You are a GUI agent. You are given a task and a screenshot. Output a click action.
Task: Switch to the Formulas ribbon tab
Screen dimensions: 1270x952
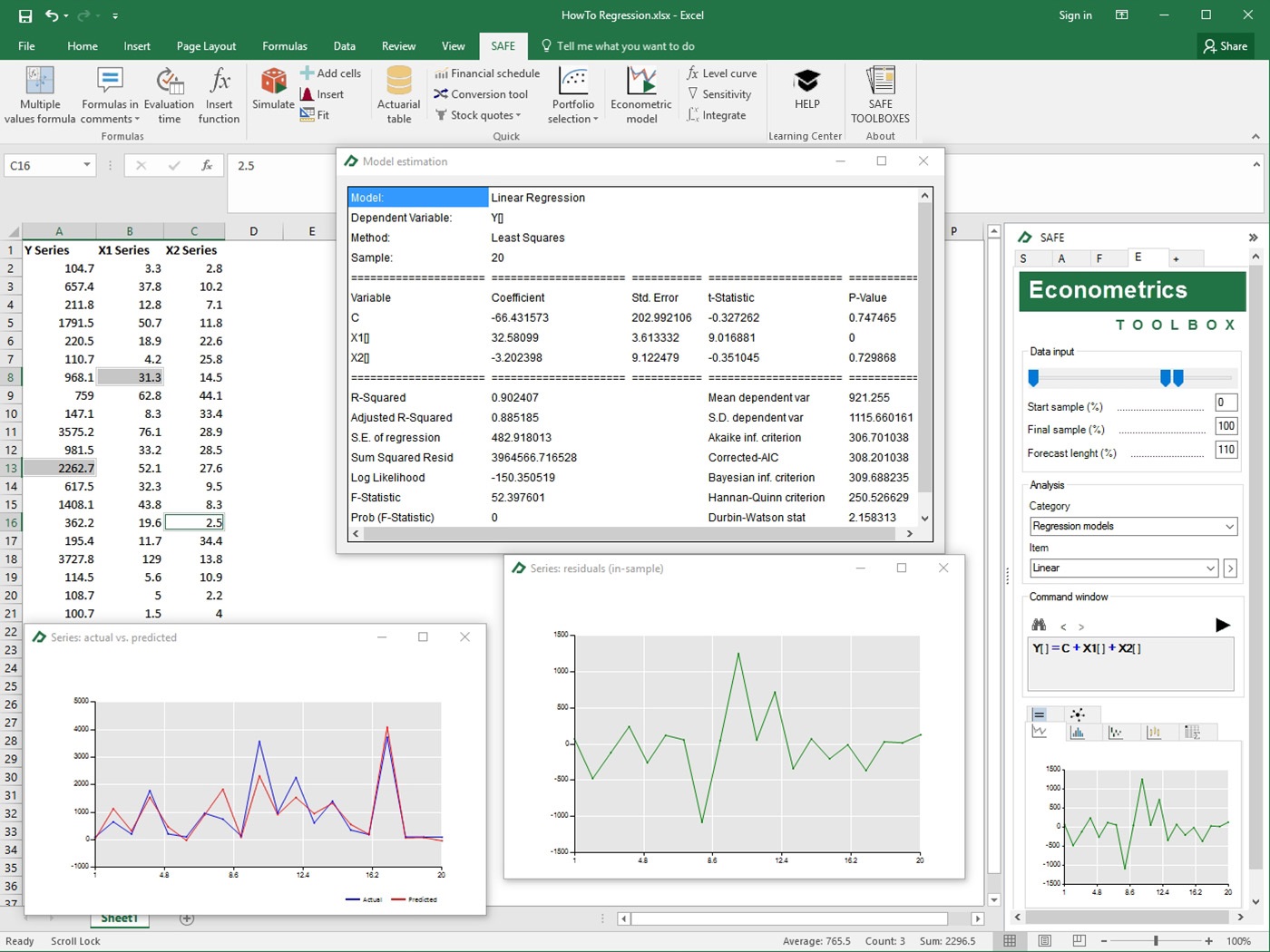pyautogui.click(x=285, y=46)
